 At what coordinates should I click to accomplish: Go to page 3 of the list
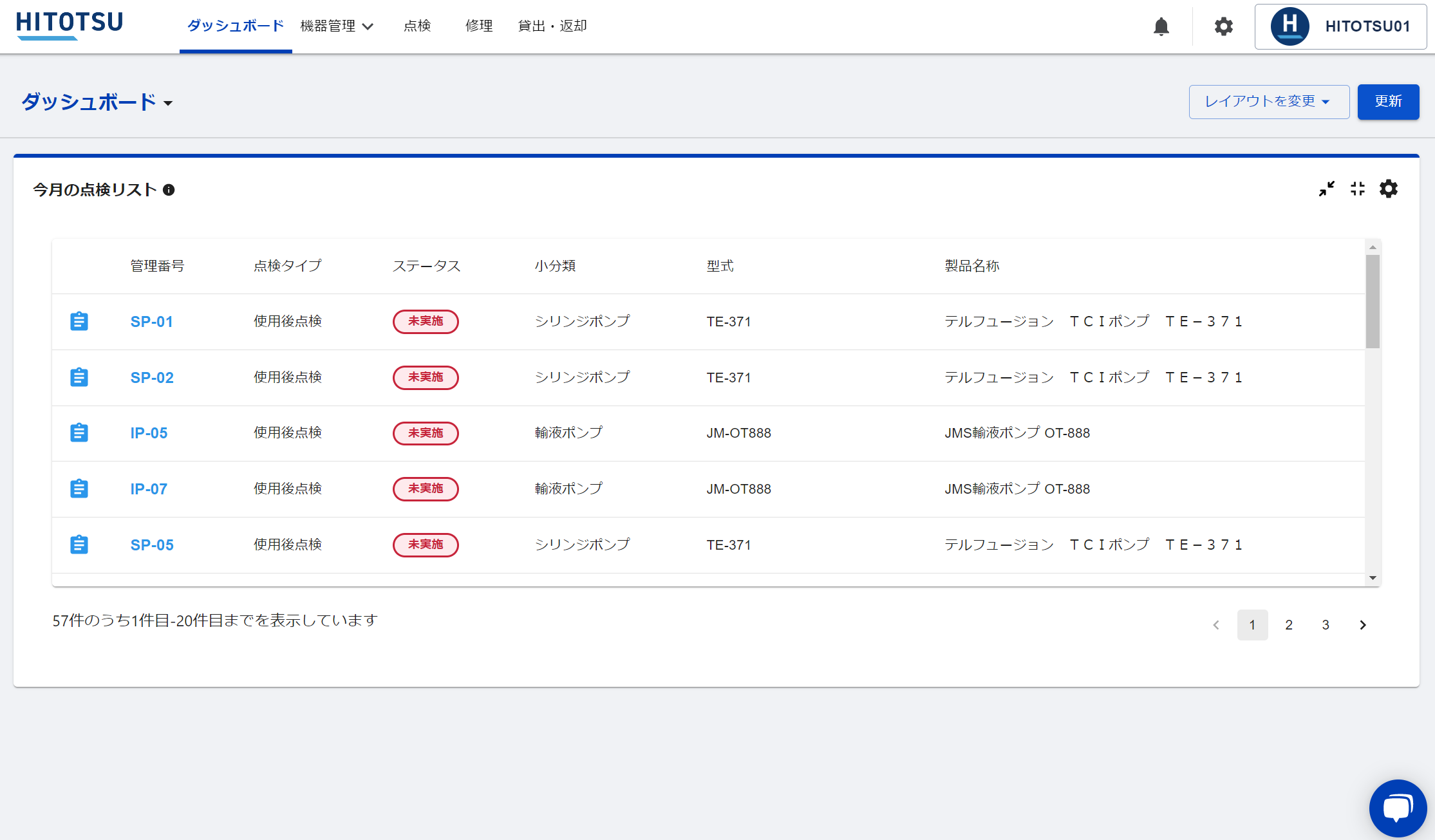click(1326, 625)
